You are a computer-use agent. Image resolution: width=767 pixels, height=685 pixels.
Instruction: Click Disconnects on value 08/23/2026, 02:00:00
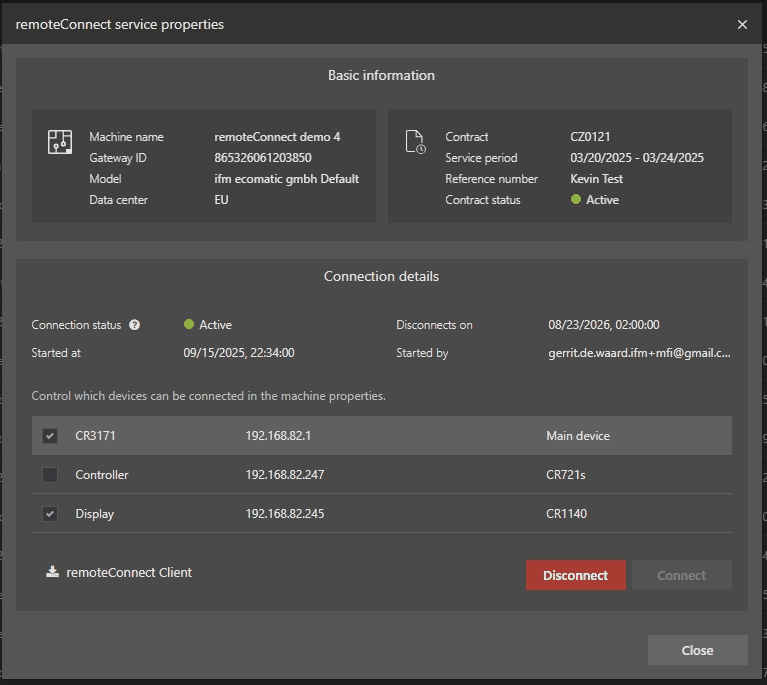604,324
